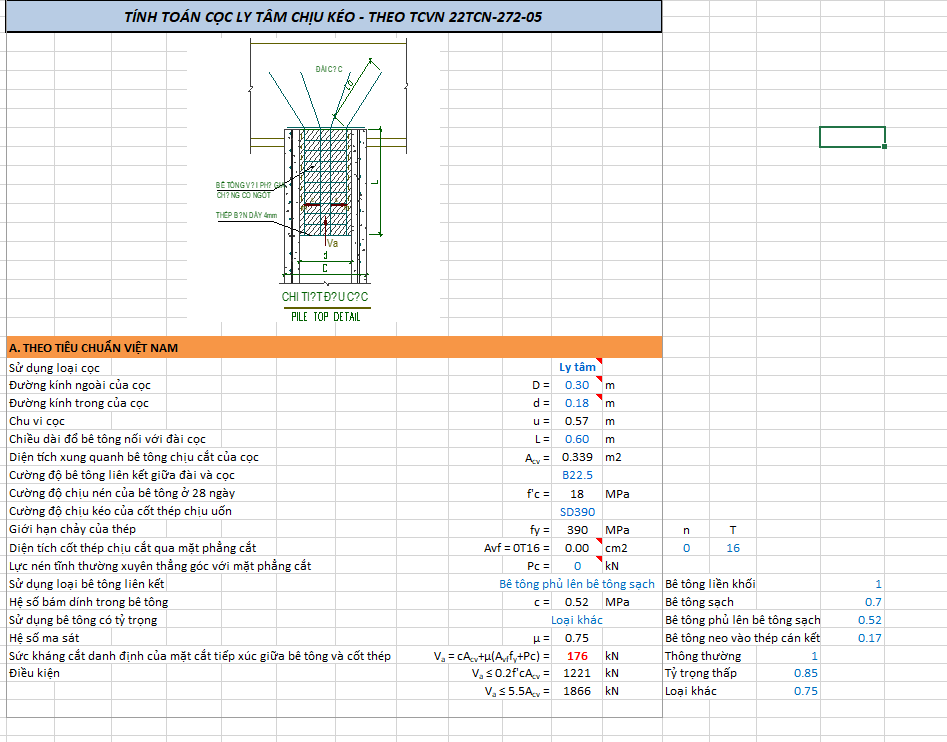Viewport: 947px width, 742px height.
Task: Click the inner diameter value 0.18
Action: click(x=577, y=403)
